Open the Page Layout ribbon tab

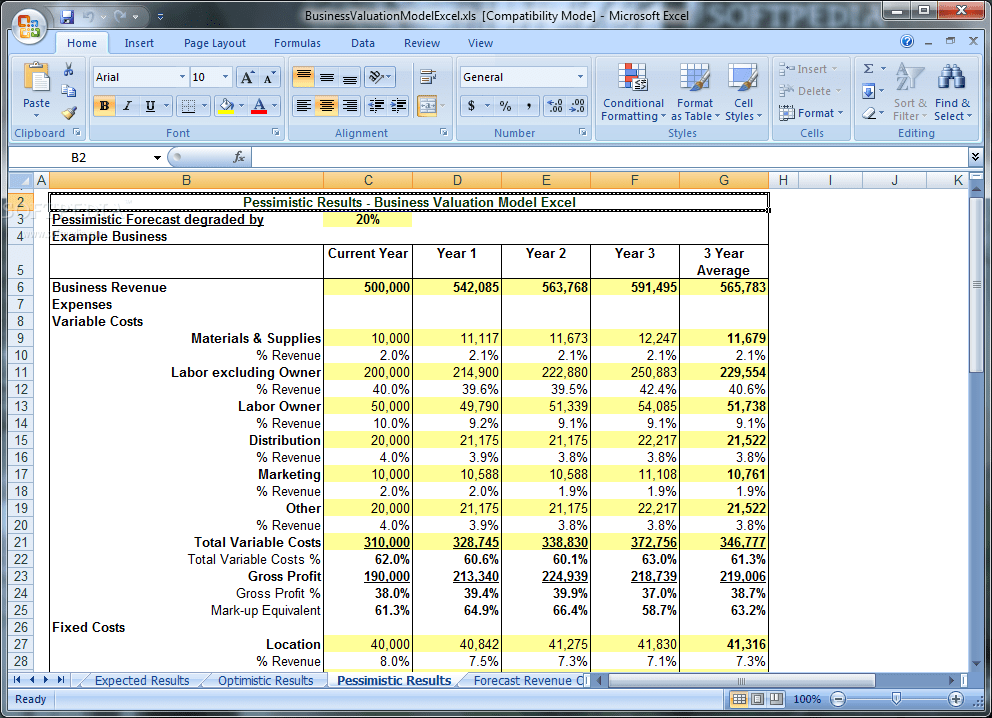[x=214, y=43]
